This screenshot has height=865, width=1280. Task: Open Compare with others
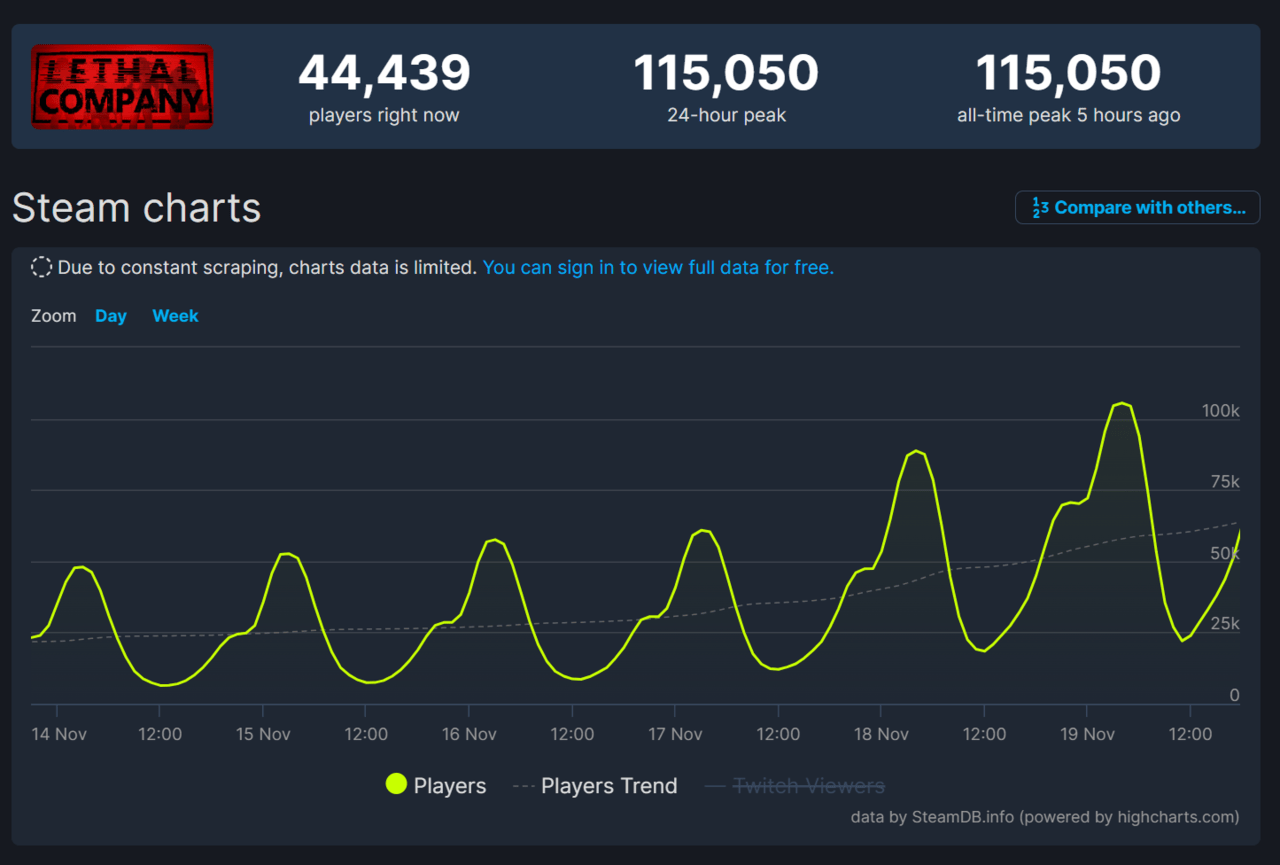coord(1137,208)
